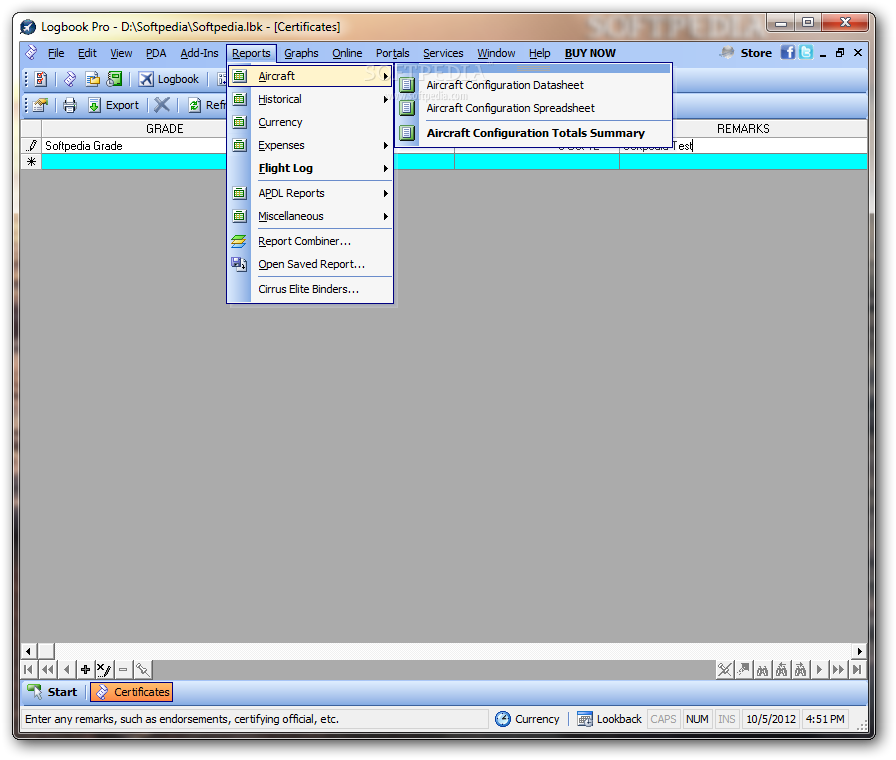Image resolution: width=896 pixels, height=760 pixels.
Task: Open the Graphs menu
Action: [x=301, y=53]
